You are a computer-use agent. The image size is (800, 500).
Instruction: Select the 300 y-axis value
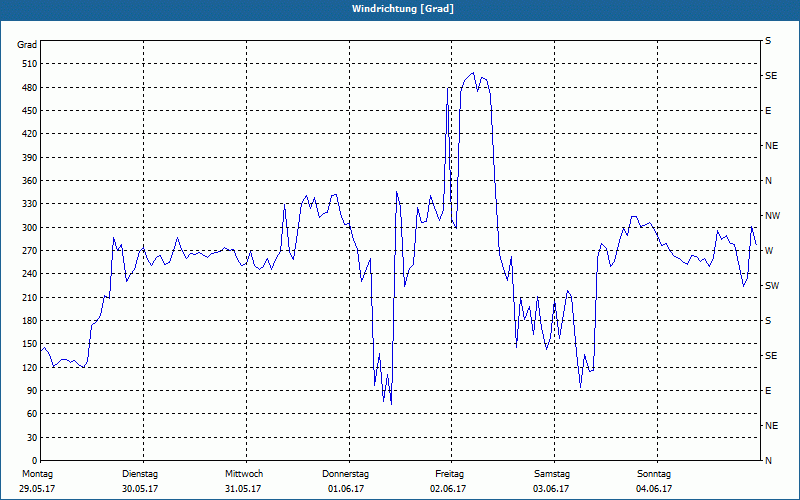30,228
